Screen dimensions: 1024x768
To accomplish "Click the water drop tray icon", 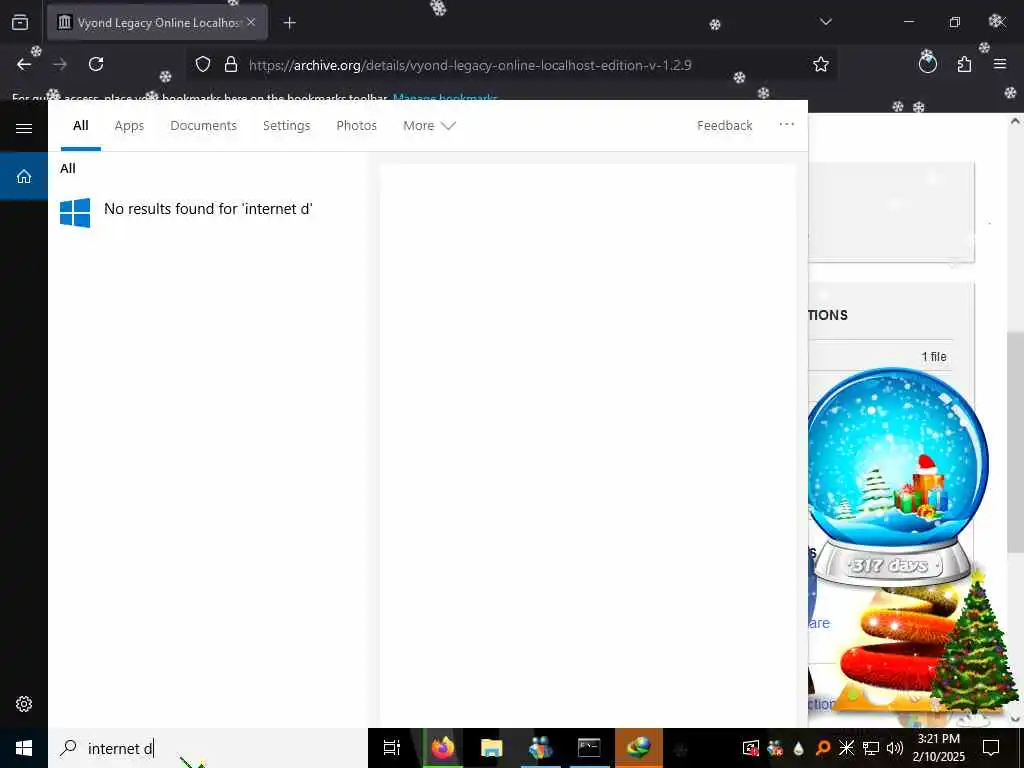I will pos(799,748).
